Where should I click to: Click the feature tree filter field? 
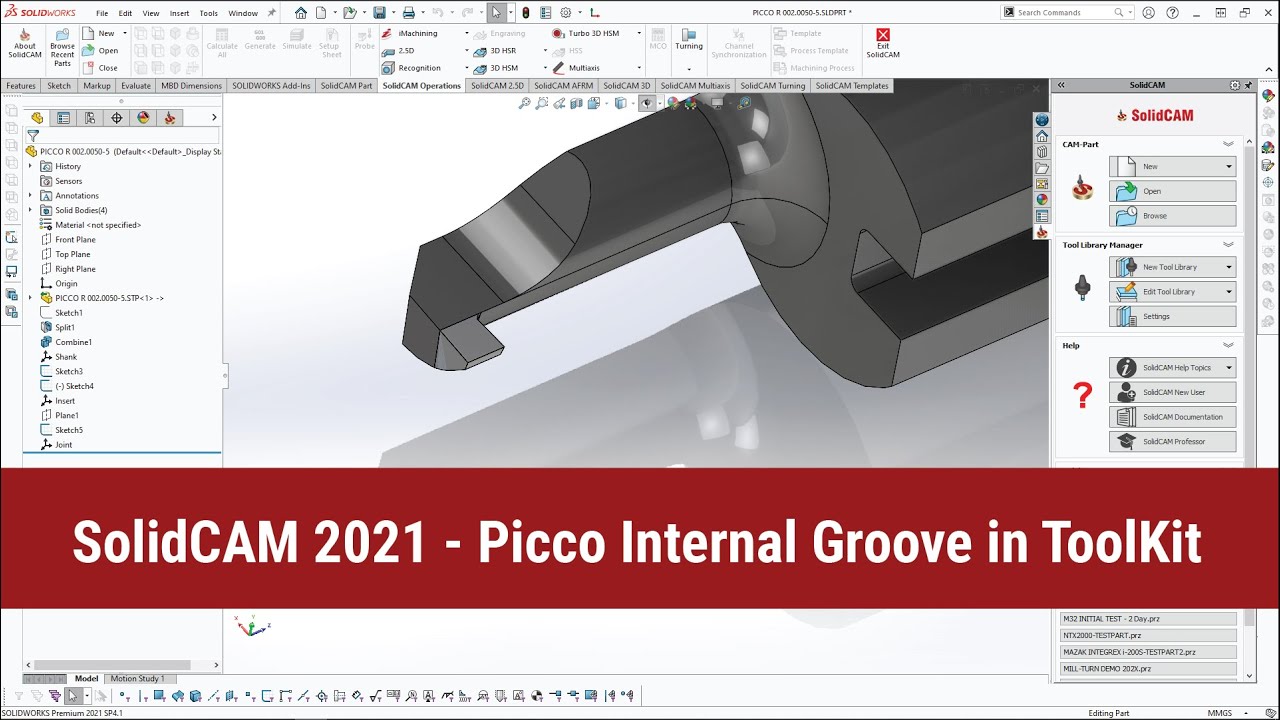[120, 136]
